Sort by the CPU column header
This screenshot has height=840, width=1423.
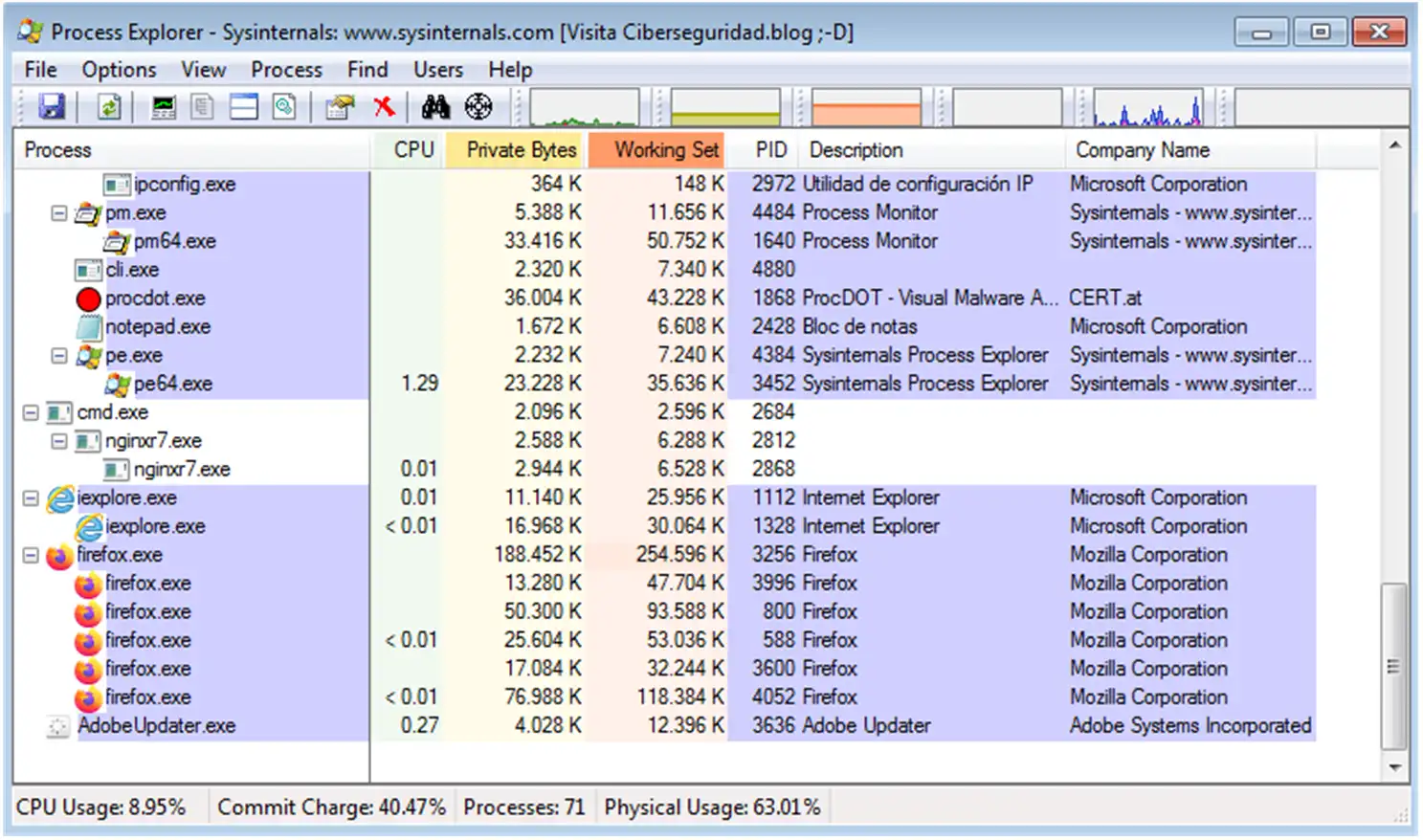(409, 150)
